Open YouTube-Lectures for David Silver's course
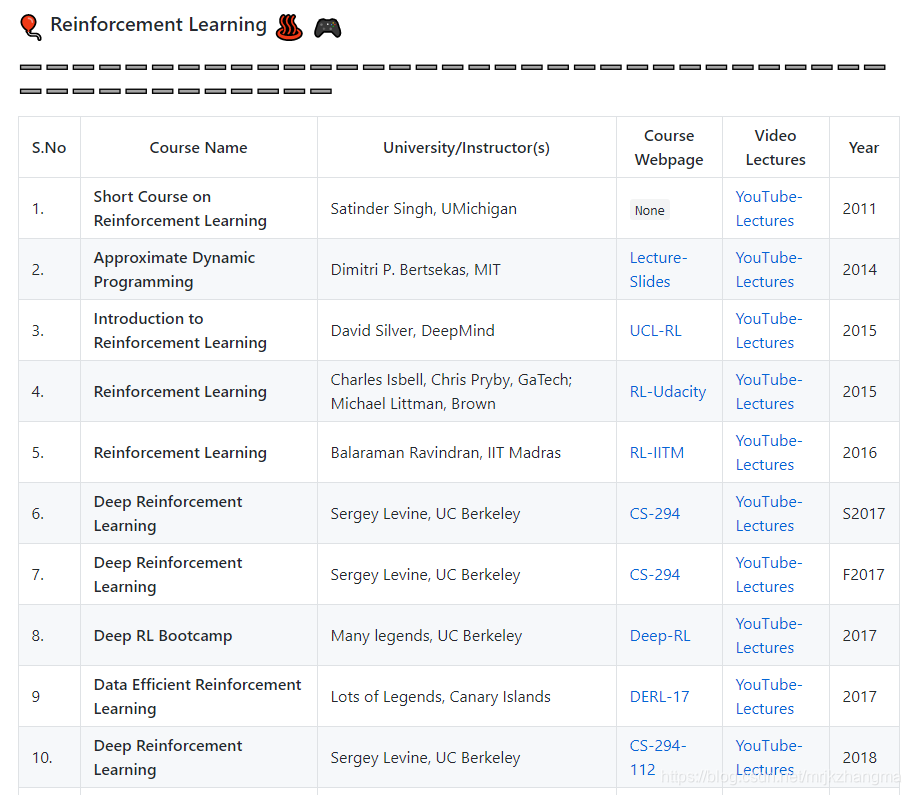The image size is (911, 795). click(x=769, y=331)
